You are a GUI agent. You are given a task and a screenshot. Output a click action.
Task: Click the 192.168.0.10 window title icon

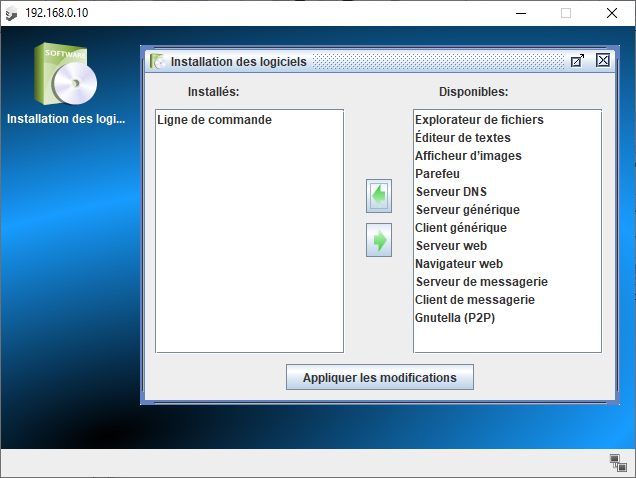[12, 13]
